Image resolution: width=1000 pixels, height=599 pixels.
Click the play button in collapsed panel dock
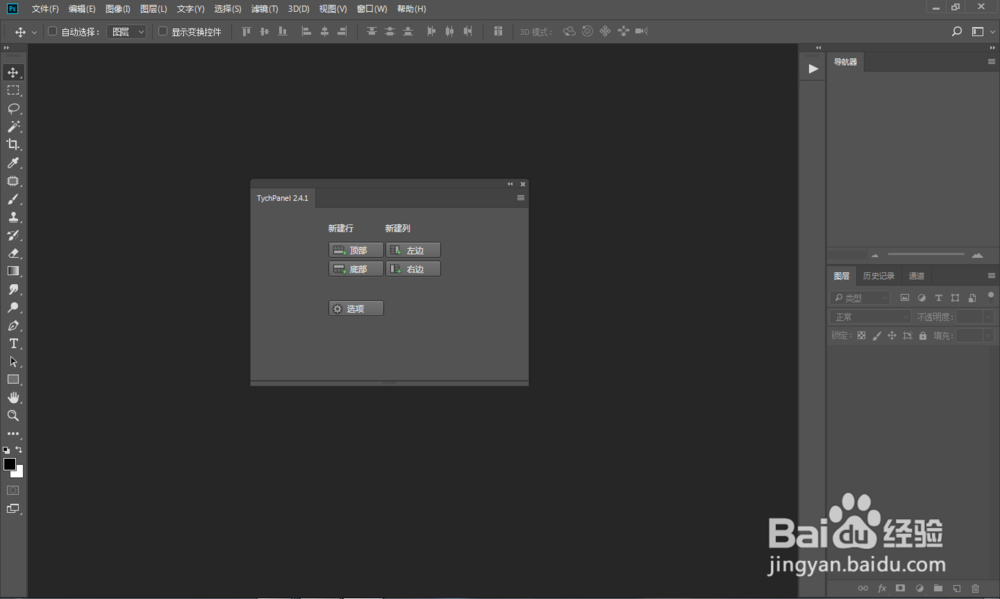tap(812, 69)
